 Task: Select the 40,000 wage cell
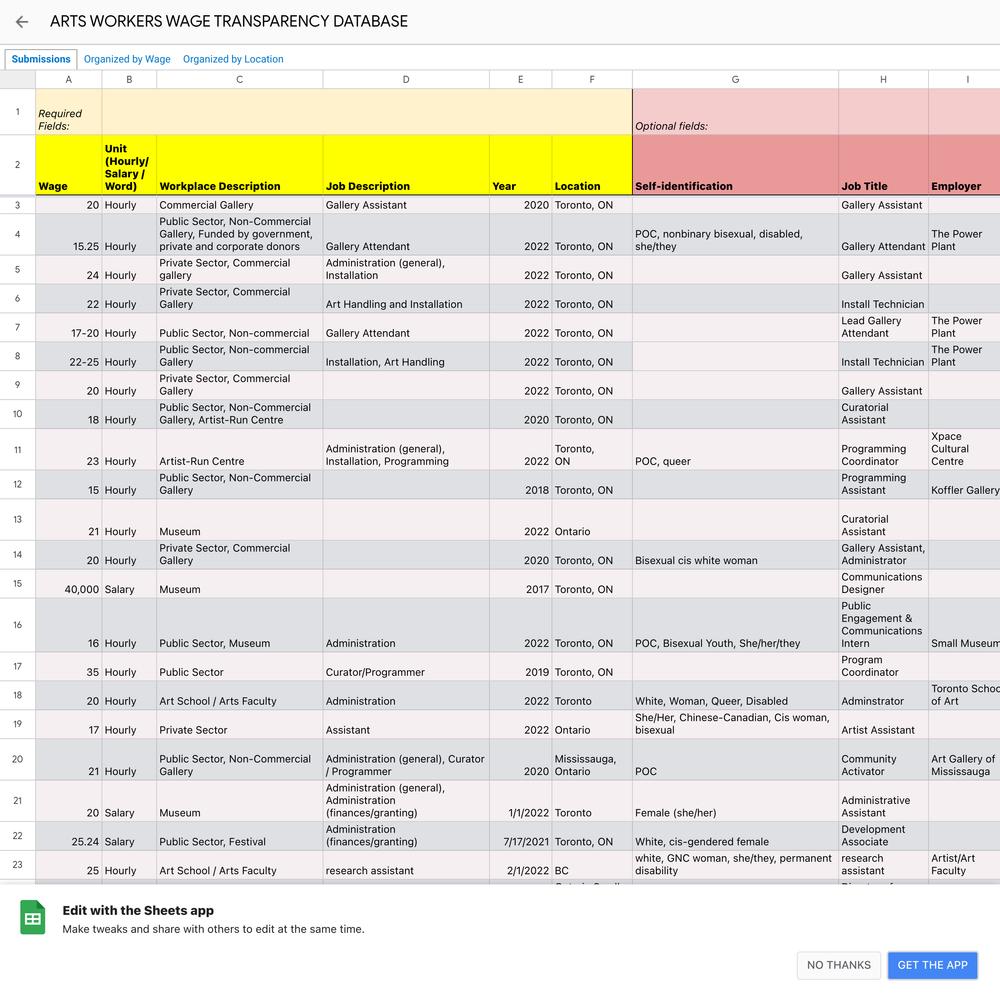68,584
